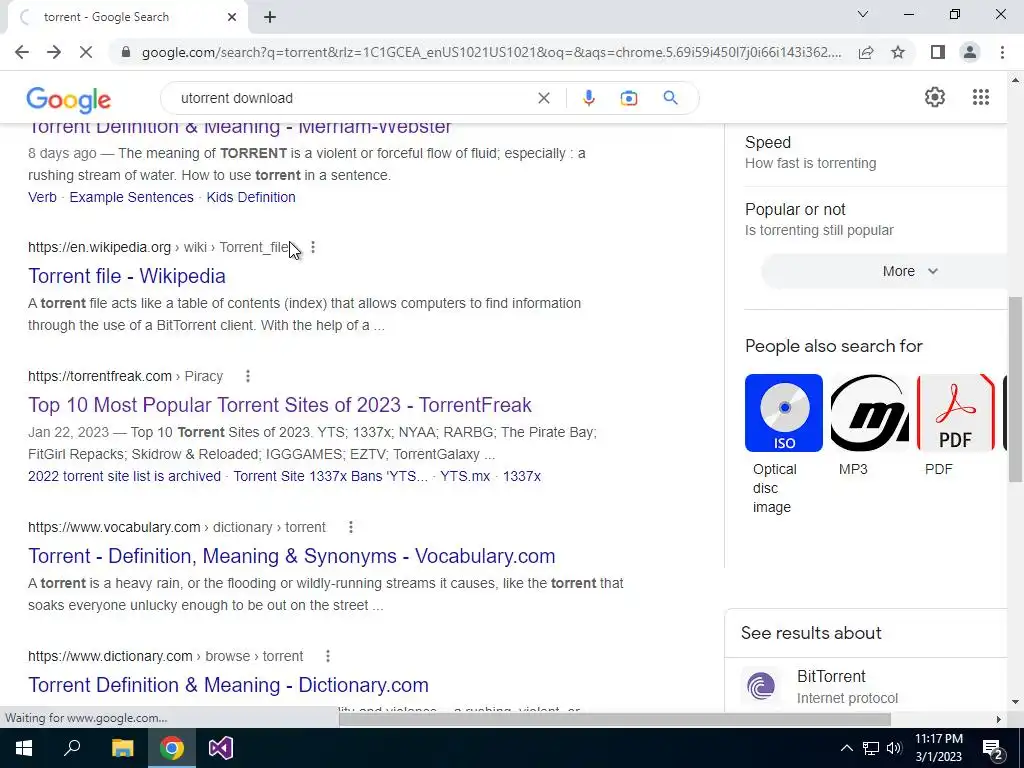Open the network status tray icon
The image size is (1024, 768).
click(871, 748)
